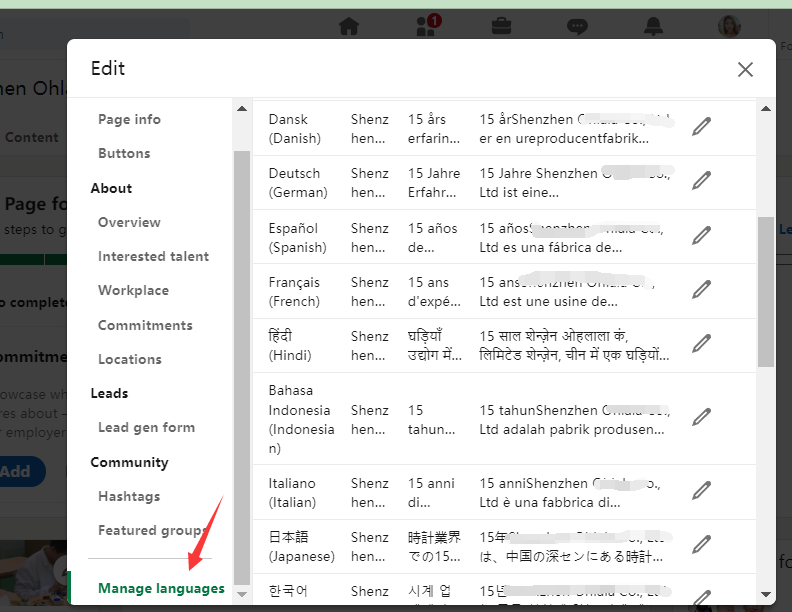The height and width of the screenshot is (612, 792).
Task: Go to LinkedIn Home icon
Action: (349, 26)
